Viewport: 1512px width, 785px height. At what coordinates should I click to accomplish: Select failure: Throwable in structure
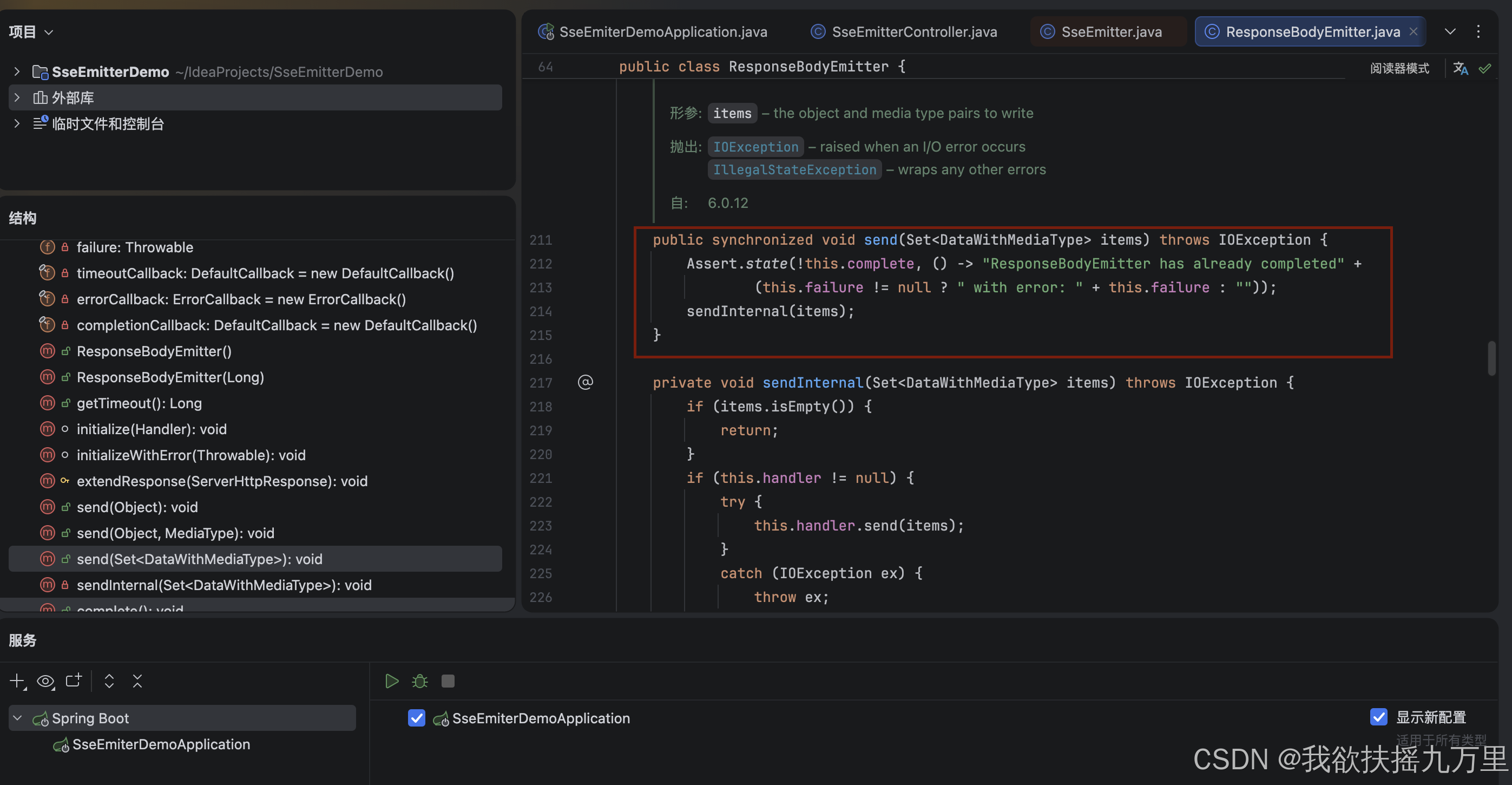134,247
